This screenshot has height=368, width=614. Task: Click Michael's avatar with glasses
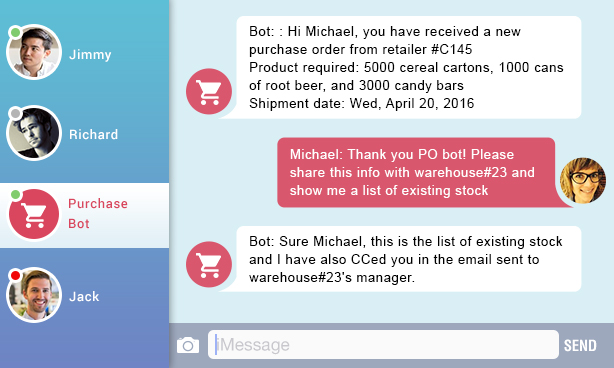click(583, 180)
